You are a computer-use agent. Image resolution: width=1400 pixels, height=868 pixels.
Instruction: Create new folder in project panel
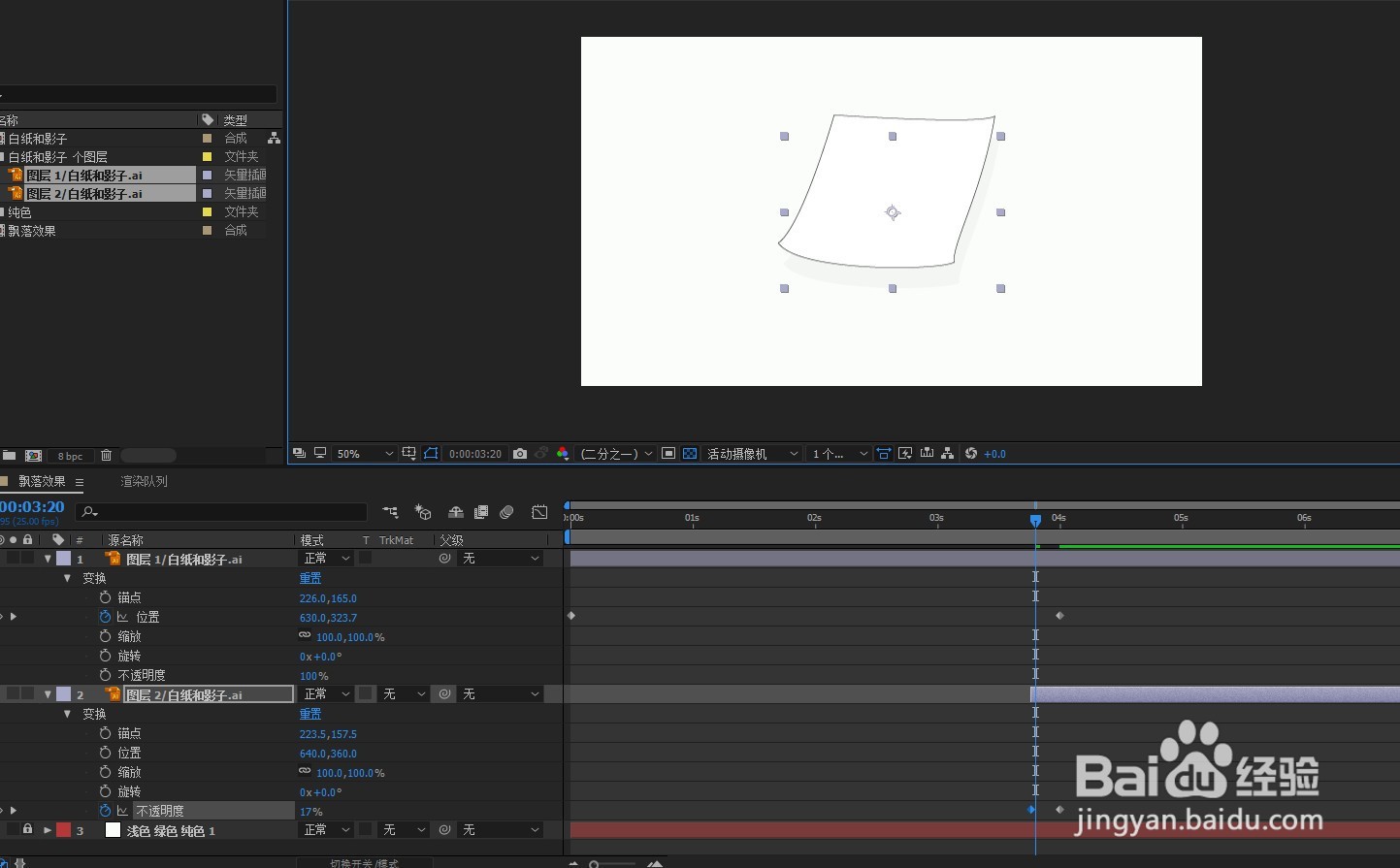(9, 455)
